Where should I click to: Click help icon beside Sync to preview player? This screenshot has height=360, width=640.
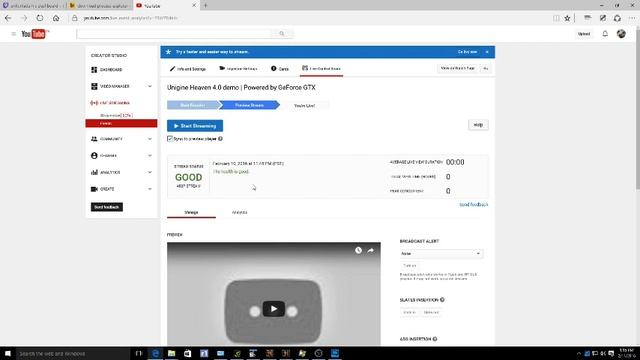pyautogui.click(x=220, y=139)
